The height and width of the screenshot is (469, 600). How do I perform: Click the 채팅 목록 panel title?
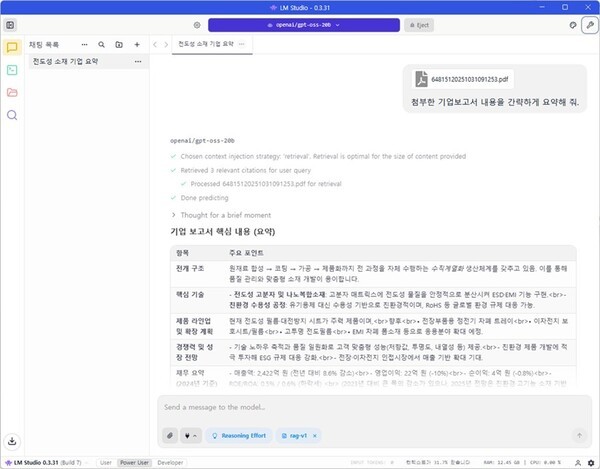point(44,45)
